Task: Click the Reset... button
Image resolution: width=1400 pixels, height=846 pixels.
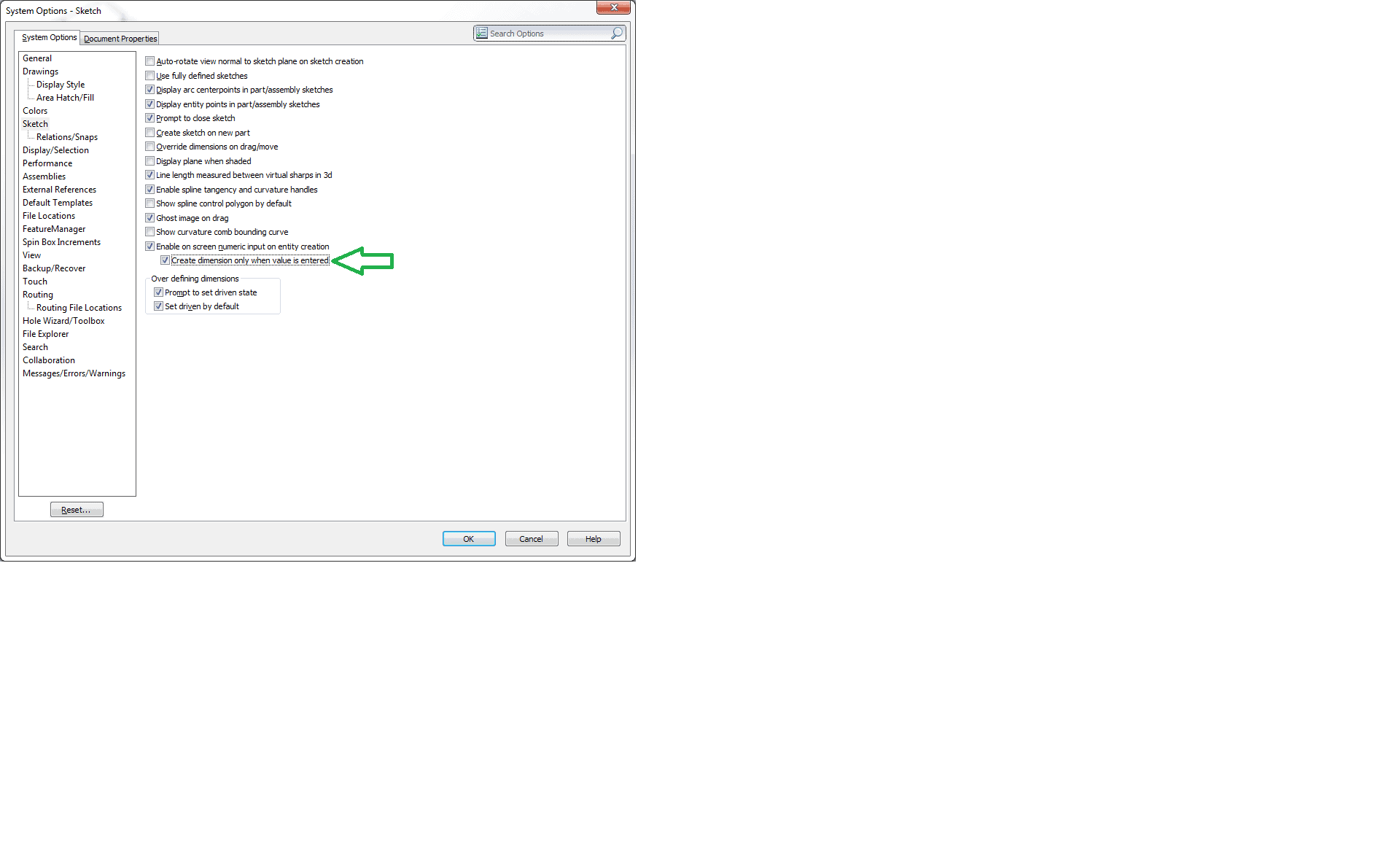Action: pyautogui.click(x=77, y=510)
